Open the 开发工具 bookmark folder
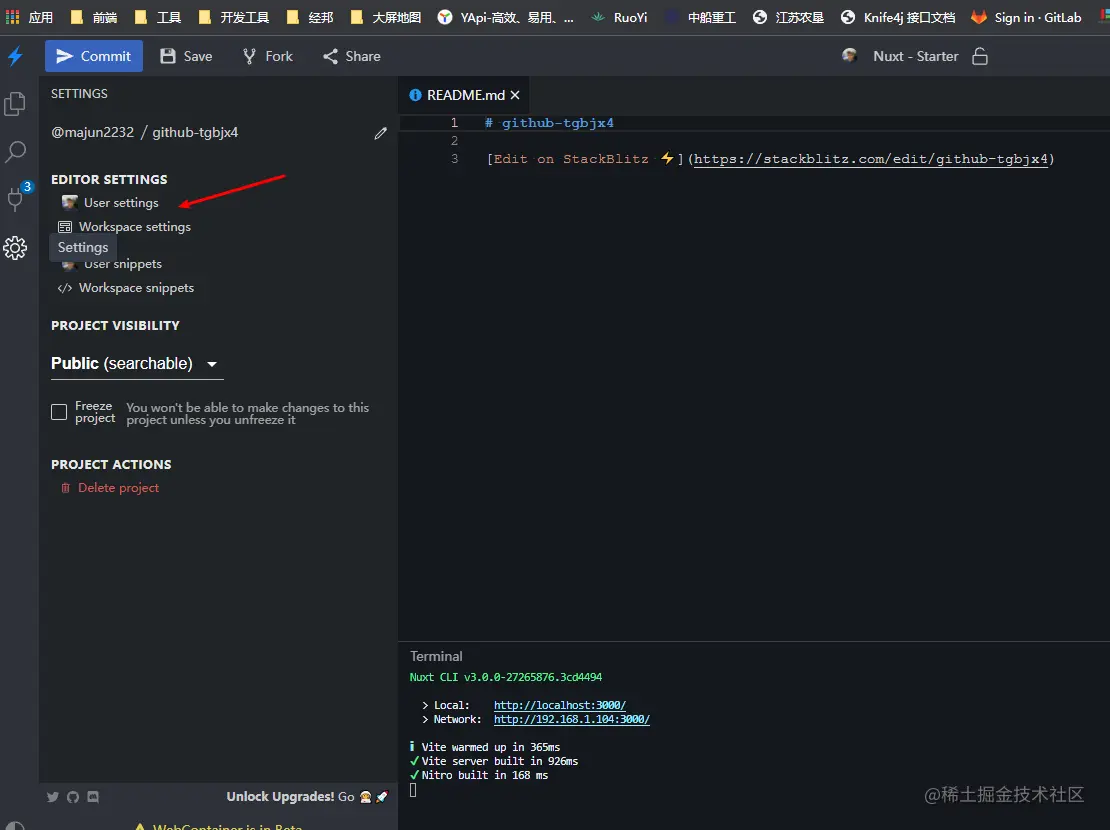This screenshot has width=1110, height=830. click(x=234, y=17)
